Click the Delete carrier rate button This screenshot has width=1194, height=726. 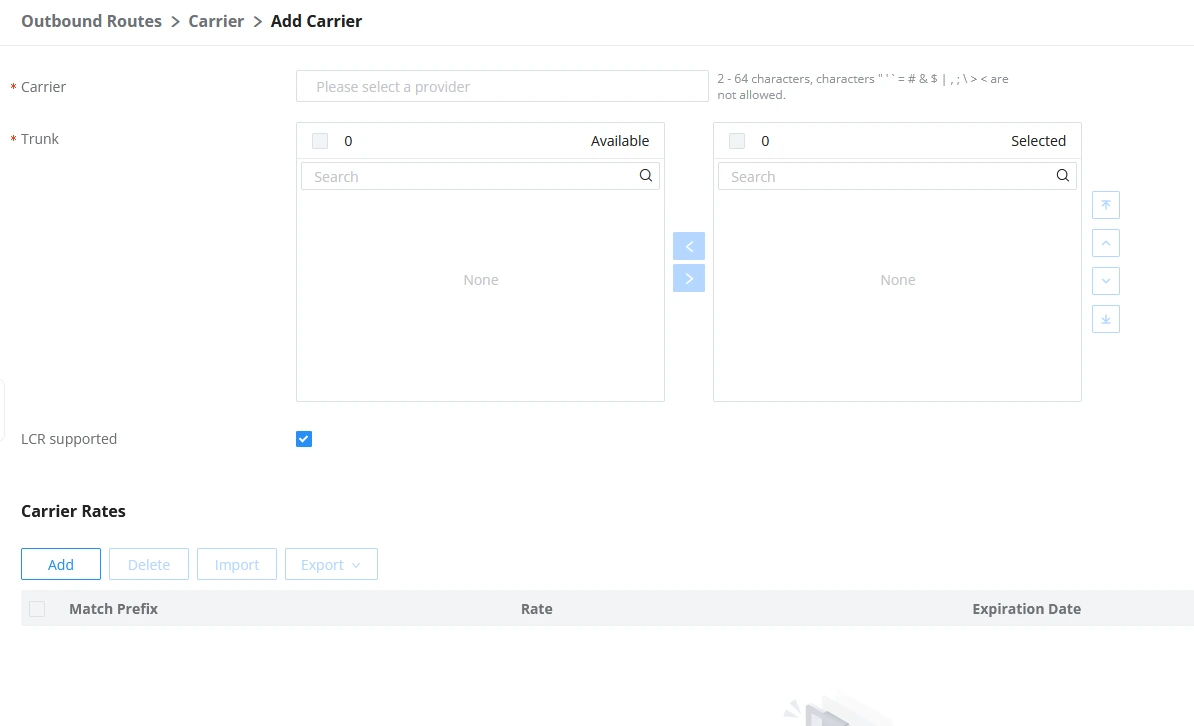[x=148, y=564]
